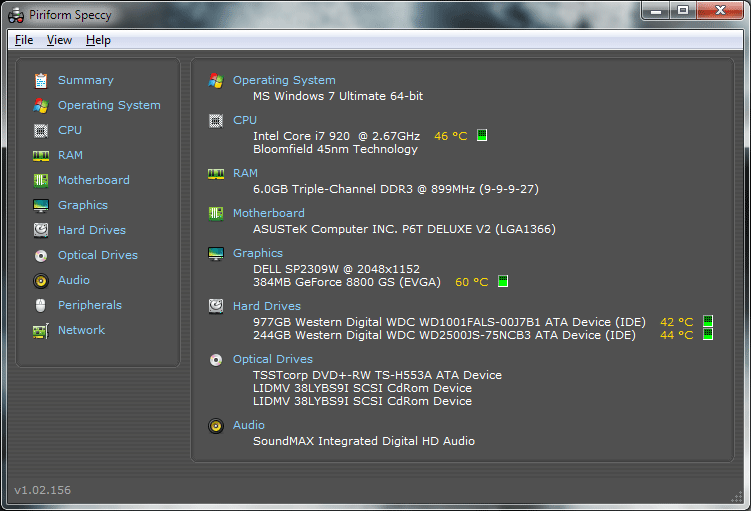Open RAM section from the sidebar
751x511 pixels.
point(70,155)
